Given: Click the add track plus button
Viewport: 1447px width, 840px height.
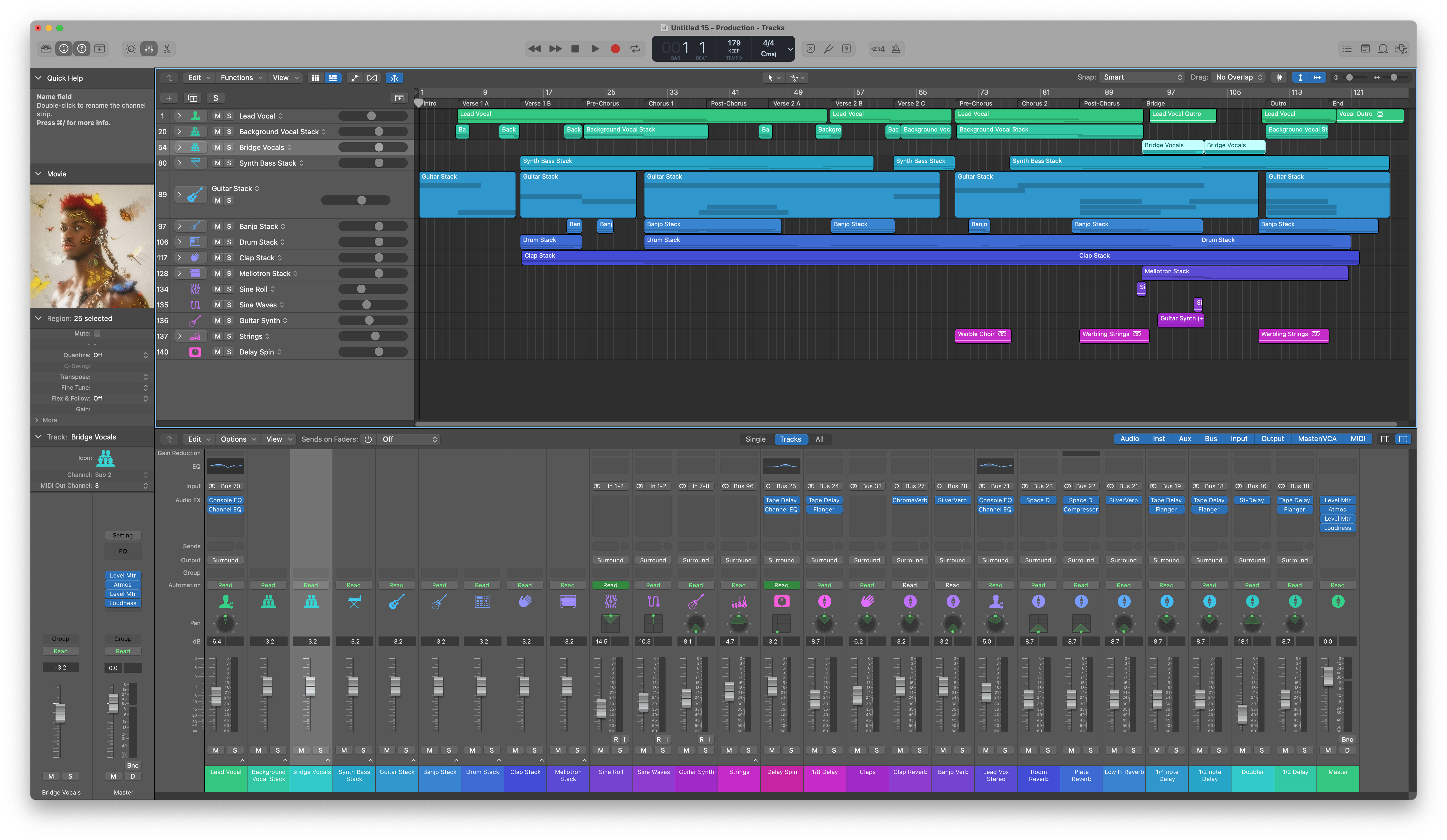Looking at the screenshot, I should [x=169, y=98].
